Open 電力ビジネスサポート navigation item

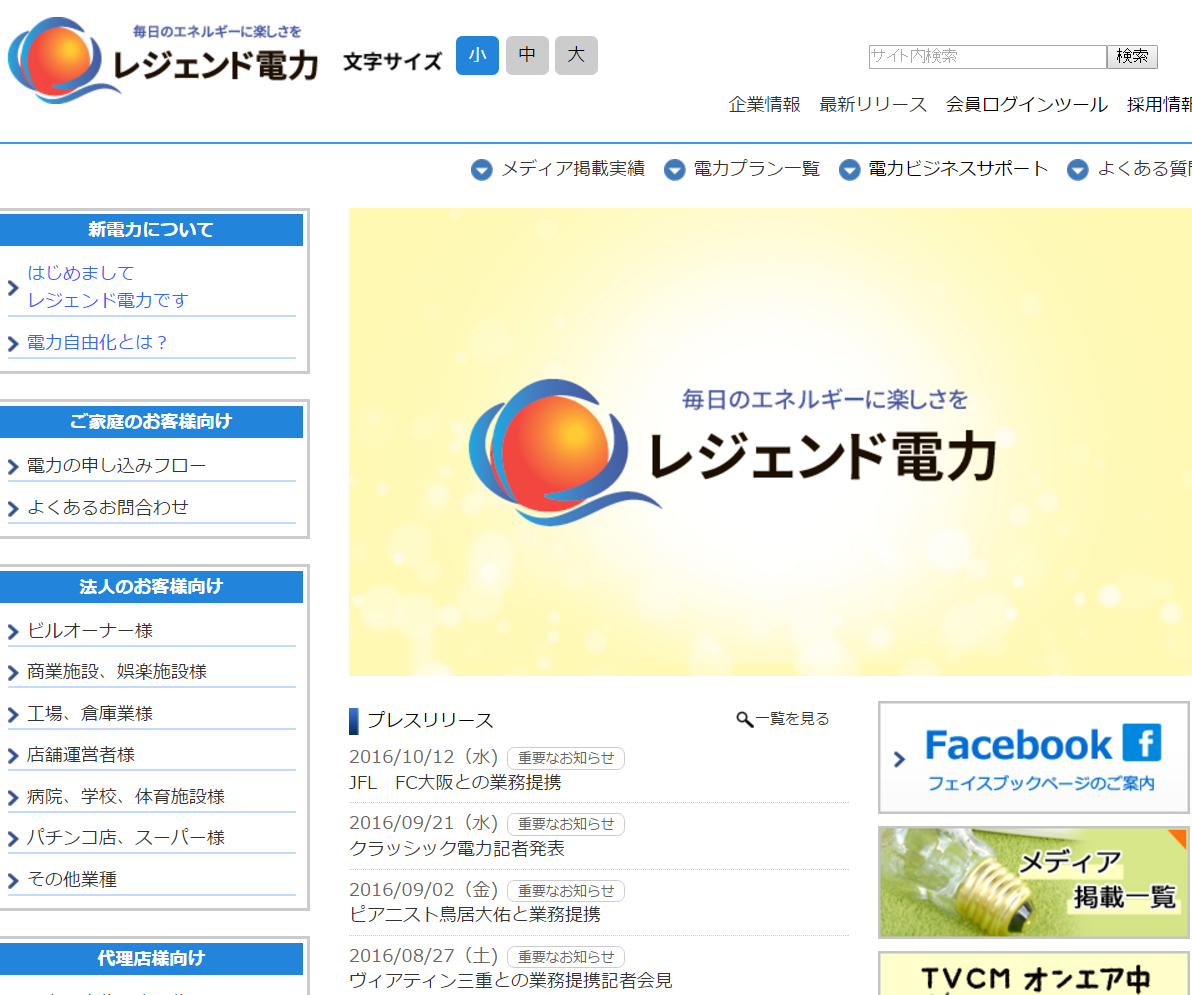[x=958, y=169]
